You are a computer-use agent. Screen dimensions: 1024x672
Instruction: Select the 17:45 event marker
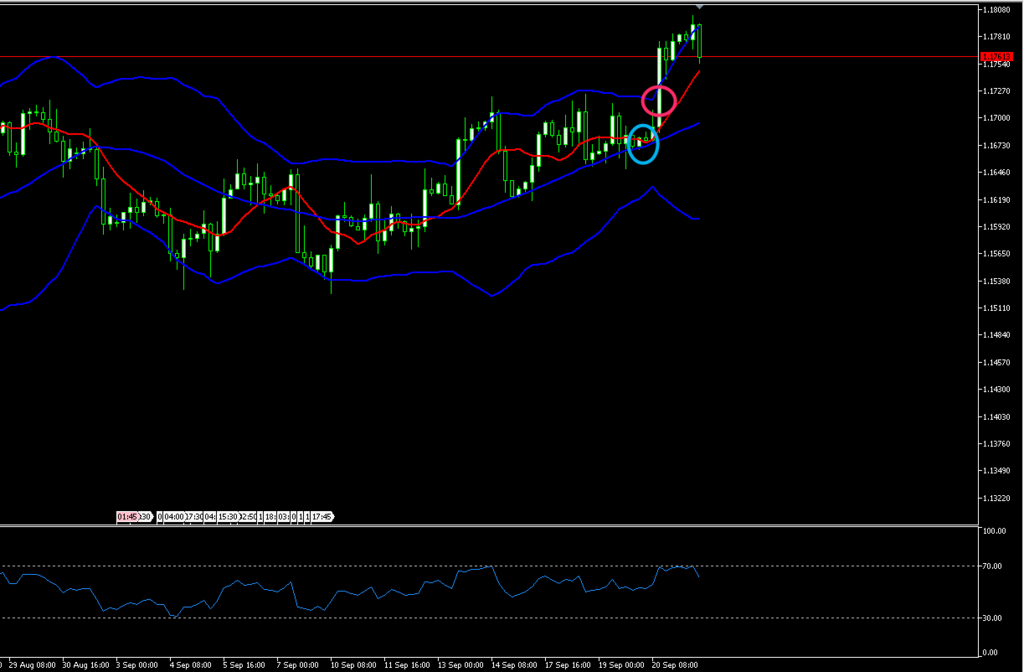(323, 517)
